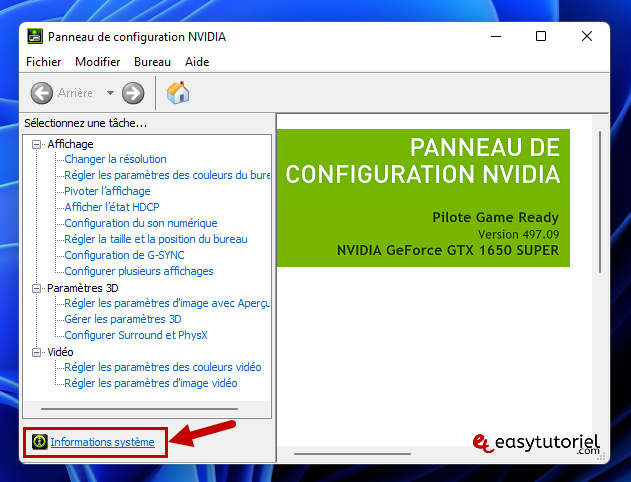Minimize the NVIDIA control panel window
The image size is (631, 482).
tap(496, 36)
